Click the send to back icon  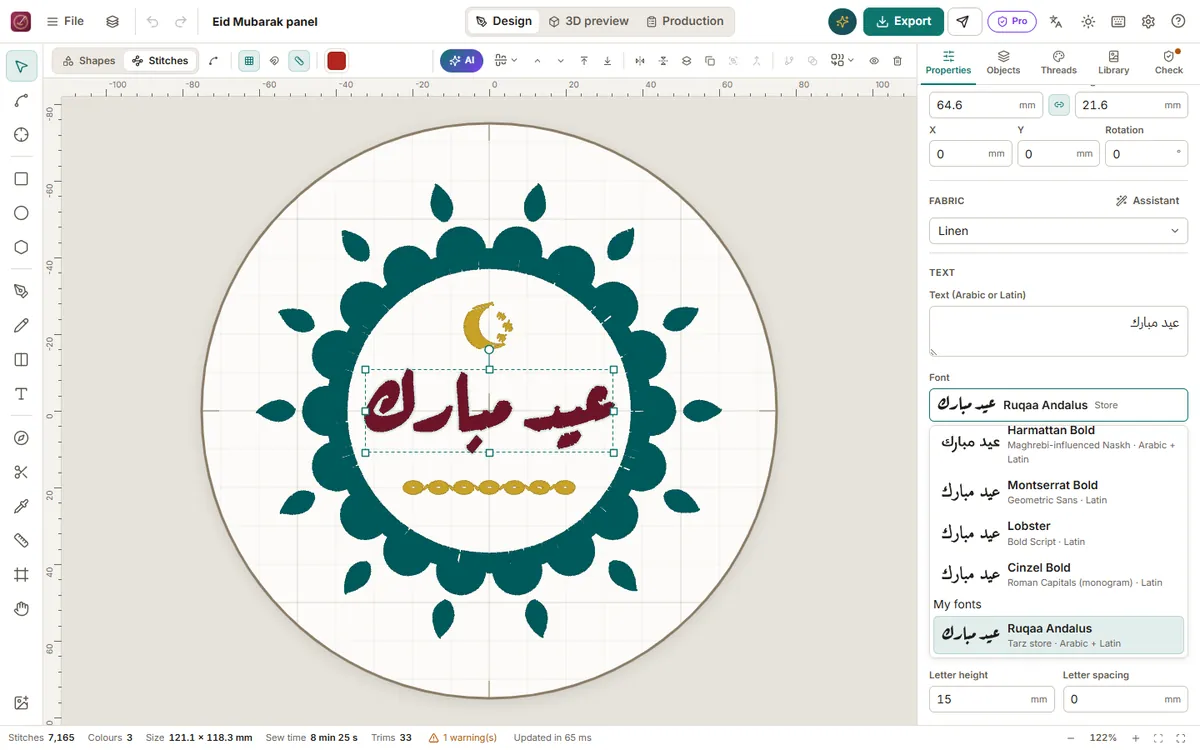point(608,61)
